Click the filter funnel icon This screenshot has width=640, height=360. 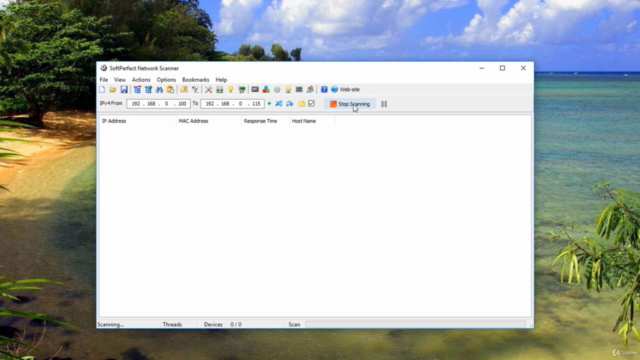click(195, 89)
